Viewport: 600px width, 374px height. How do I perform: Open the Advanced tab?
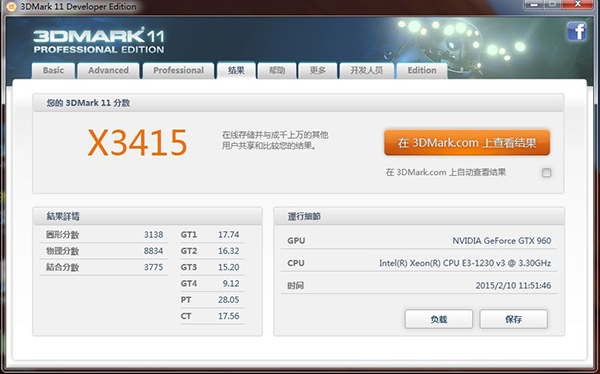pyautogui.click(x=108, y=70)
